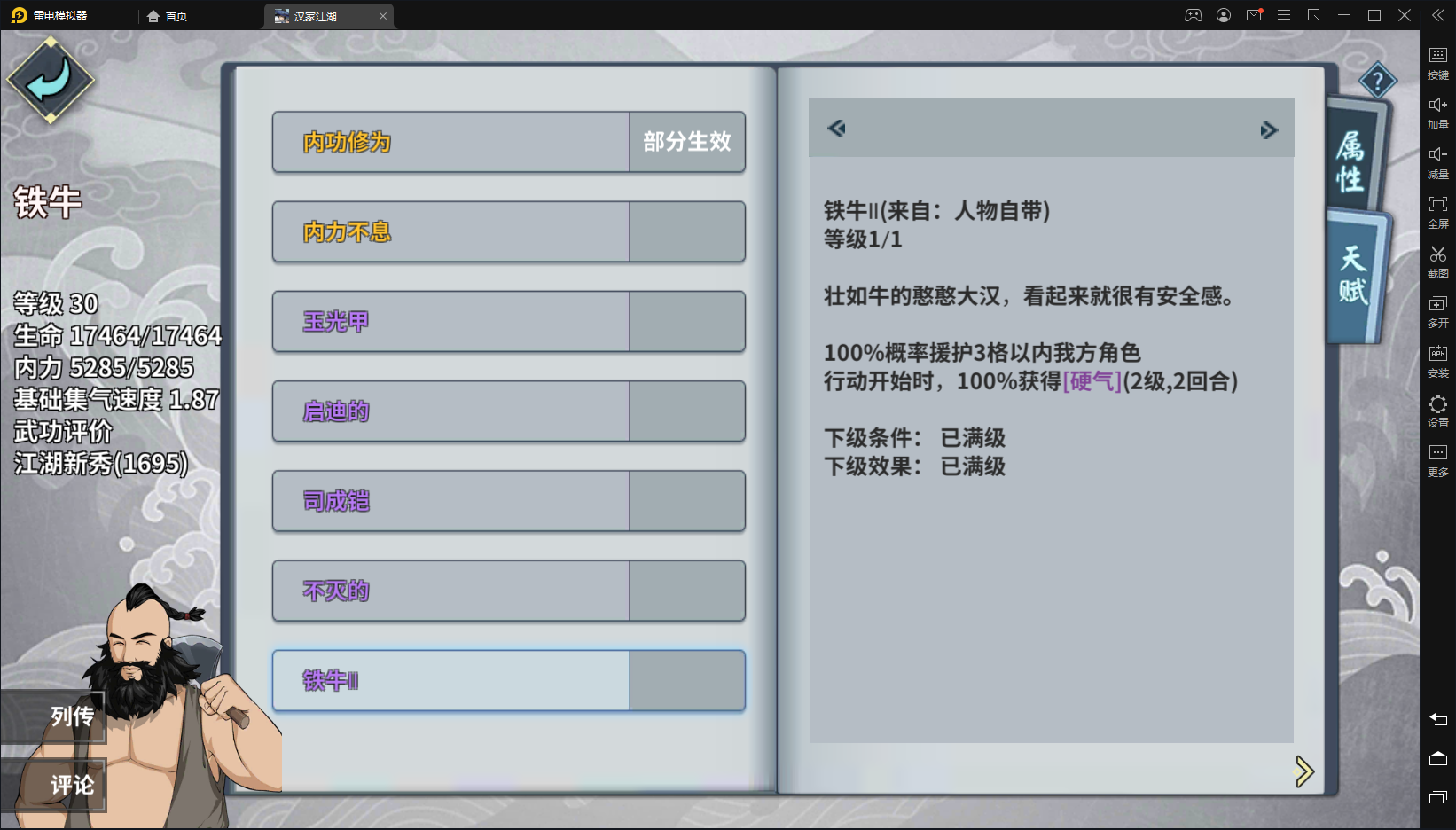Open emulator 设置 gear icon

1438,410
